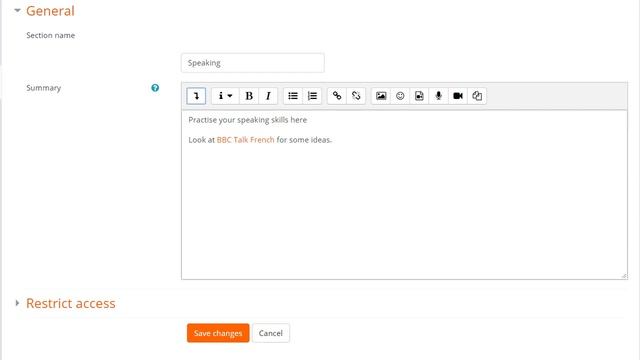Open the manage files icon
Image resolution: width=640 pixels, height=360 pixels.
(x=477, y=96)
